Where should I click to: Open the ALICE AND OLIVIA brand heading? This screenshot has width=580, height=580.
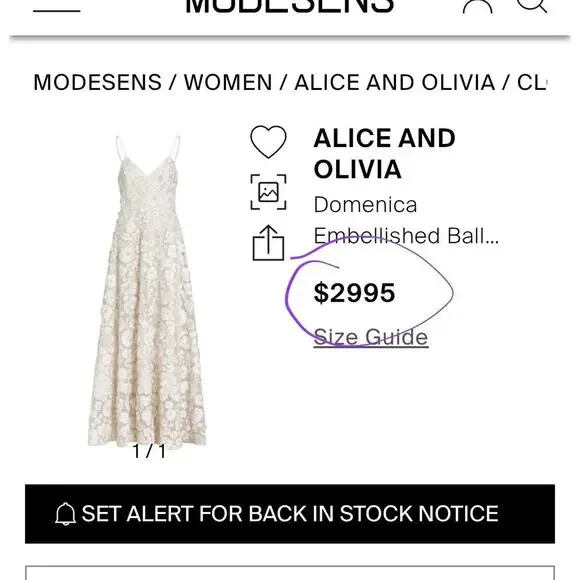384,154
